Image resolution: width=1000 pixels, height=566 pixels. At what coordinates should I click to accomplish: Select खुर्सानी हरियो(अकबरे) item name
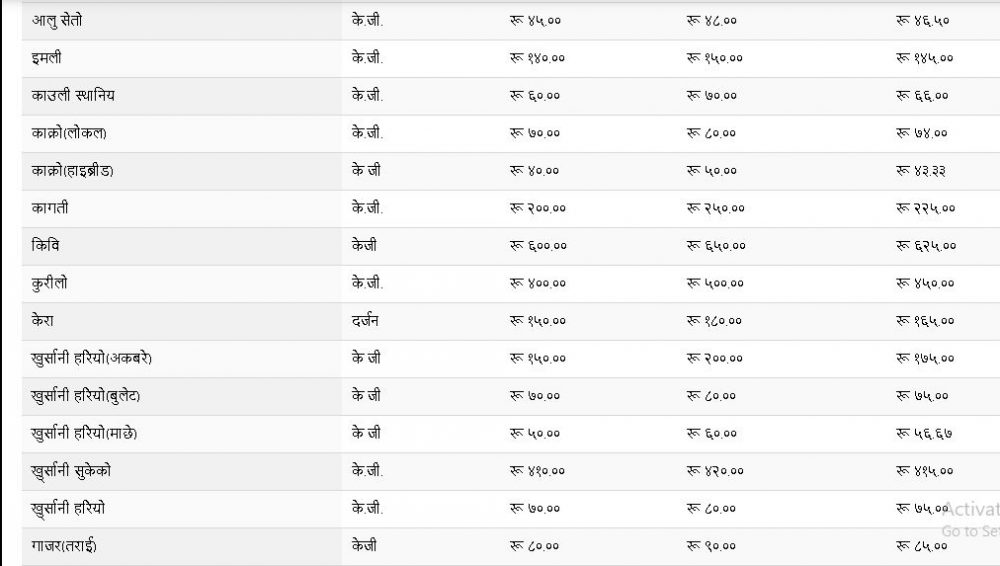click(91, 358)
